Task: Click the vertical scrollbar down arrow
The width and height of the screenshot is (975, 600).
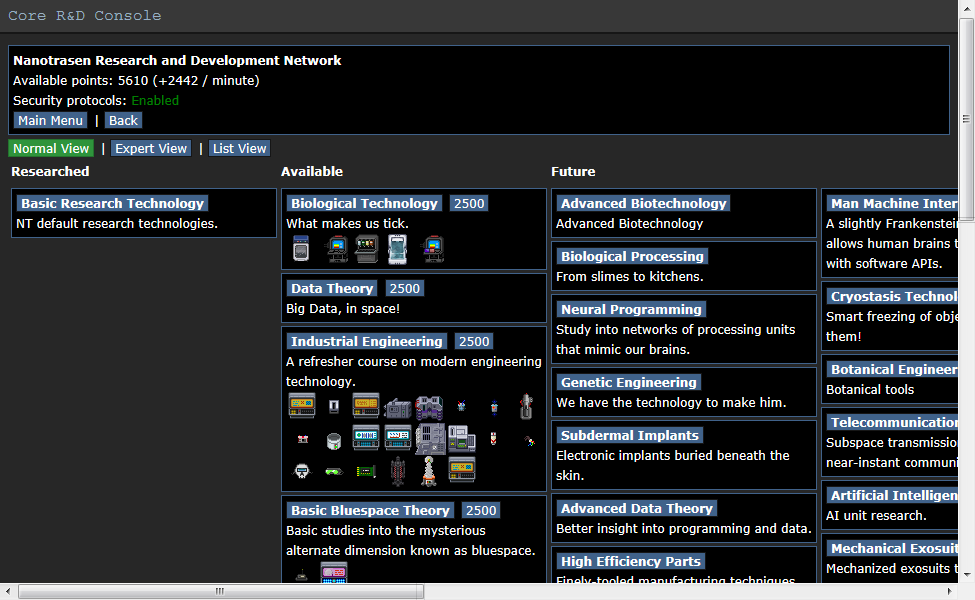Action: click(x=966, y=575)
